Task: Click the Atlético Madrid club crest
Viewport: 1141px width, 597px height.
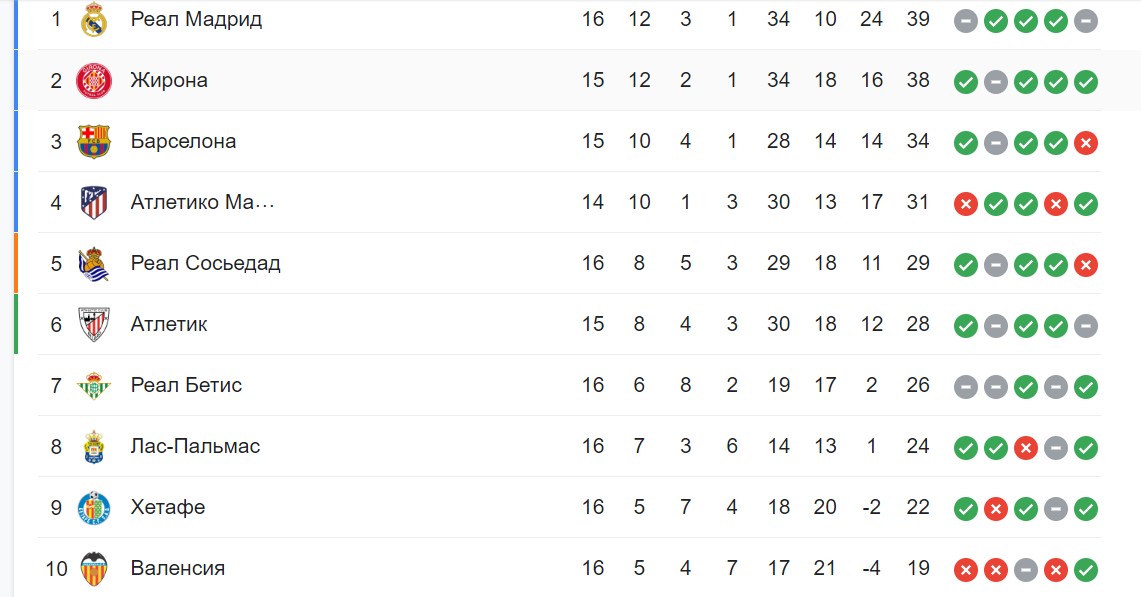Action: click(94, 203)
